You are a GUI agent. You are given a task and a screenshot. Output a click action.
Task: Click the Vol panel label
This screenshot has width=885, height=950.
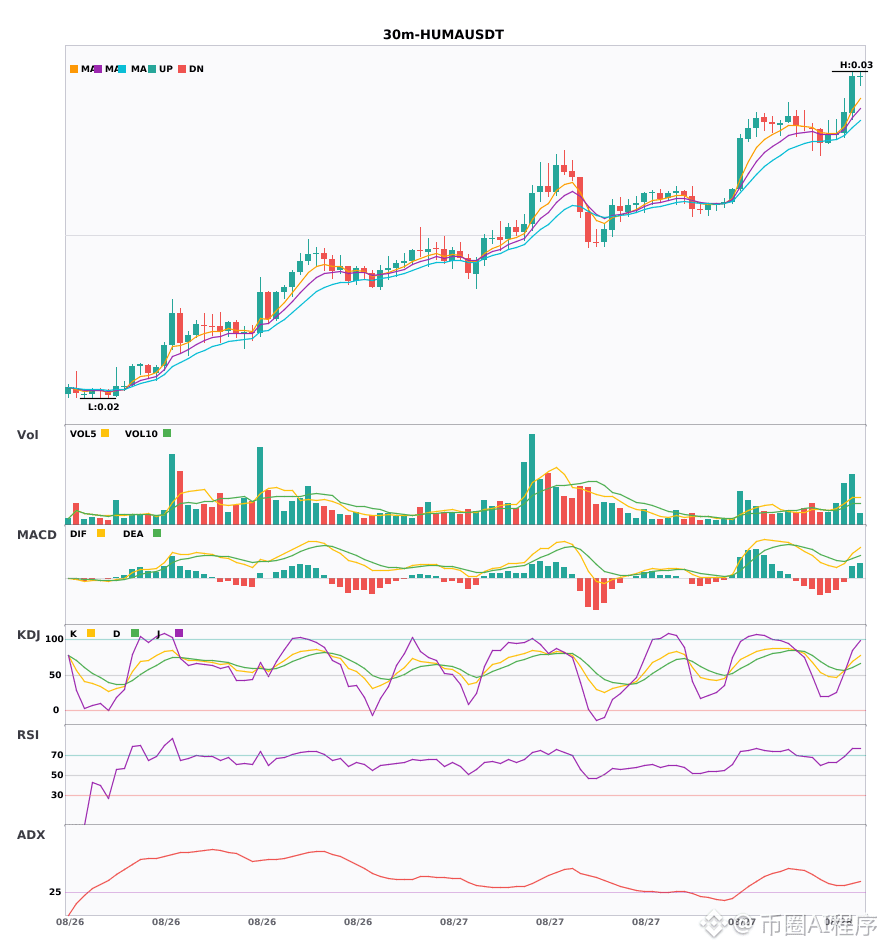coord(27,435)
